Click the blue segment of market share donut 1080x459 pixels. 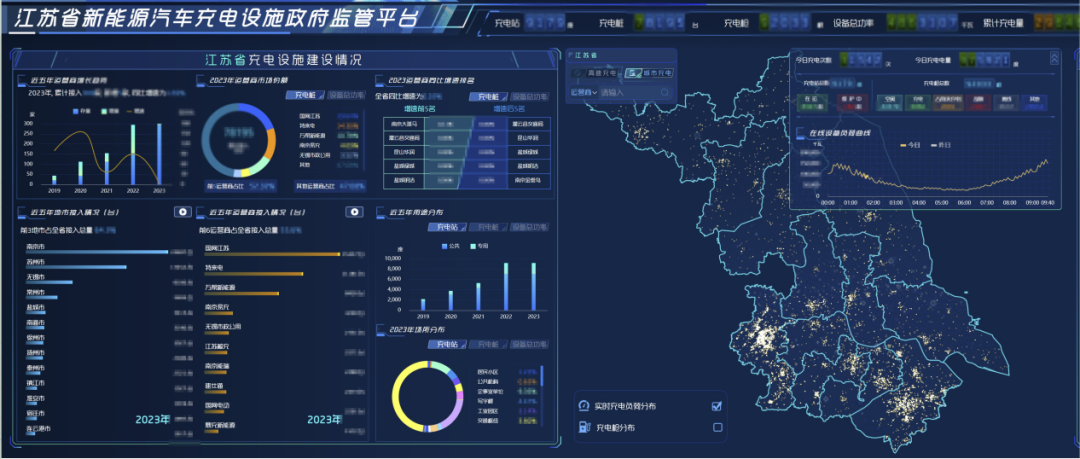pos(260,112)
